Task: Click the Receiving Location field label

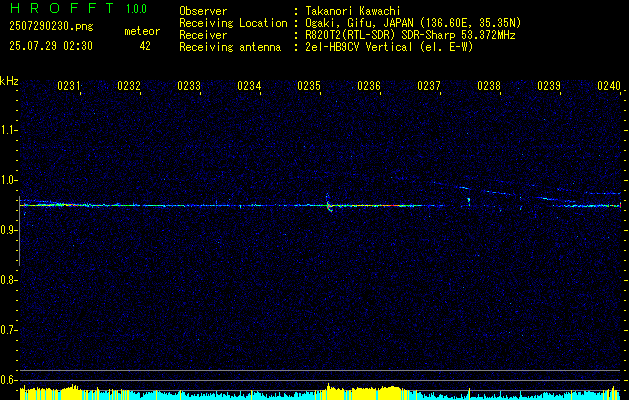Action: [233, 23]
